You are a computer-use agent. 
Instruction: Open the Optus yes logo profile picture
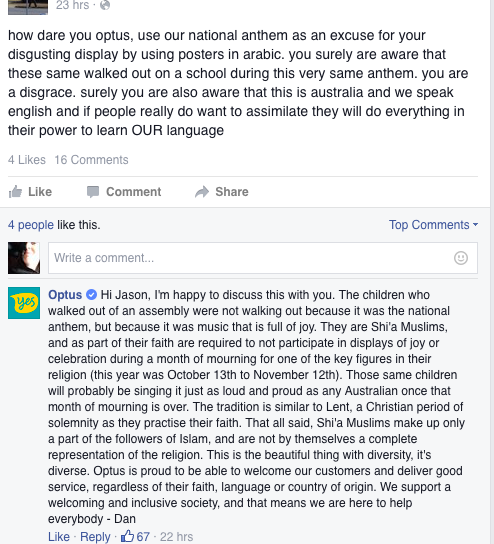pos(24,303)
